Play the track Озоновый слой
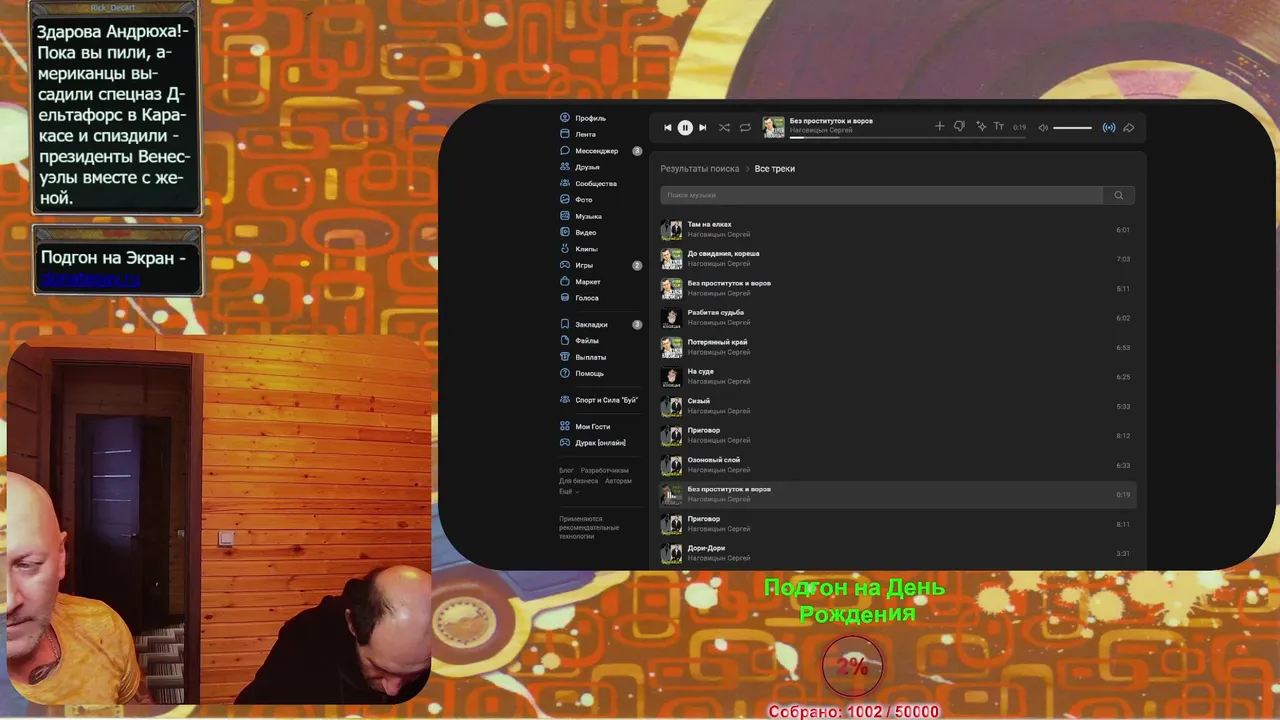Viewport: 1280px width, 720px height. pyautogui.click(x=898, y=465)
